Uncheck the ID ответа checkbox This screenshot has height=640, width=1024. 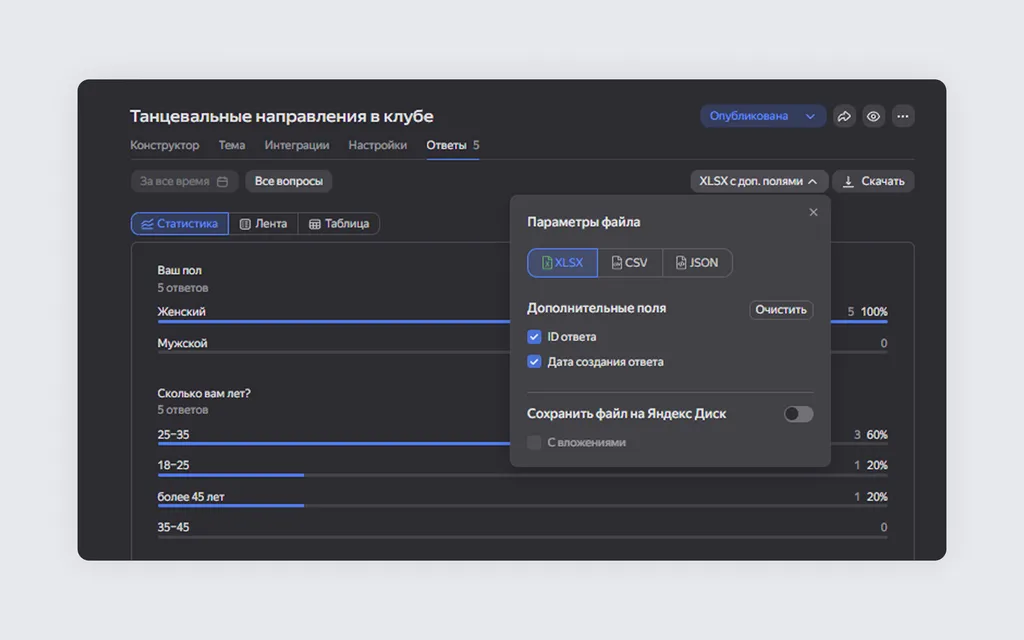[534, 337]
